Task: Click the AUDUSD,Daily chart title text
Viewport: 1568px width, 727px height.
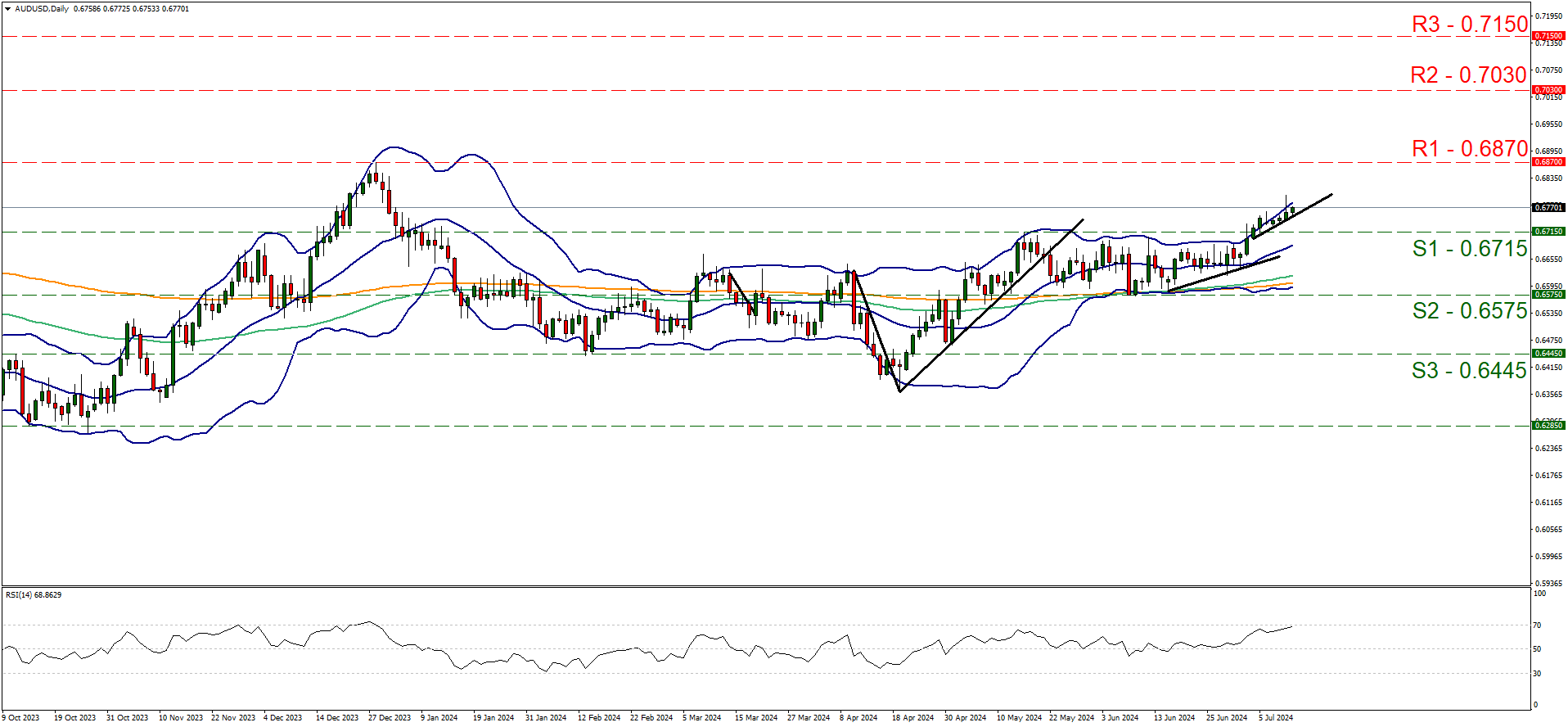Action: 42,9
